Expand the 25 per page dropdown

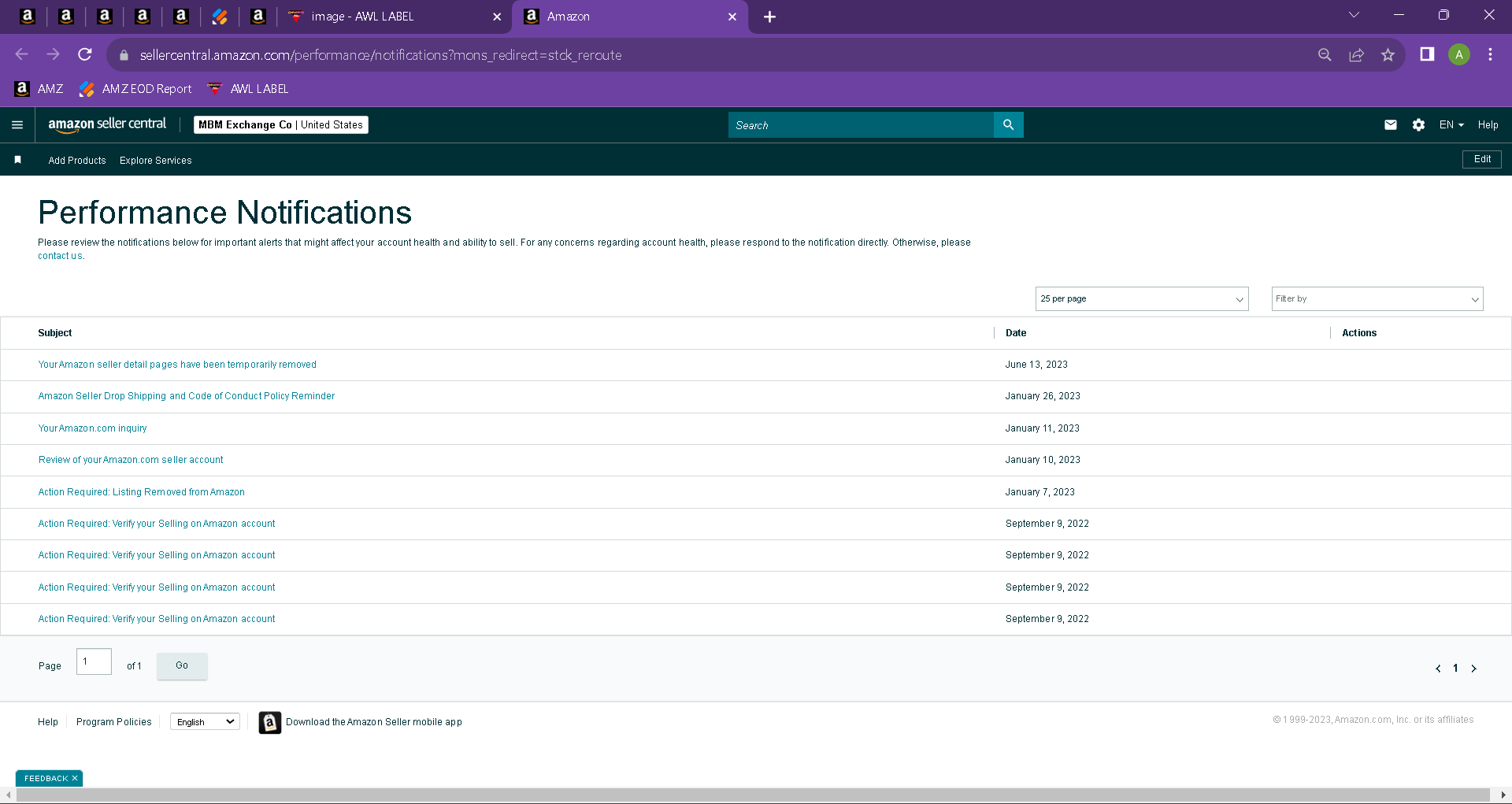tap(1142, 298)
